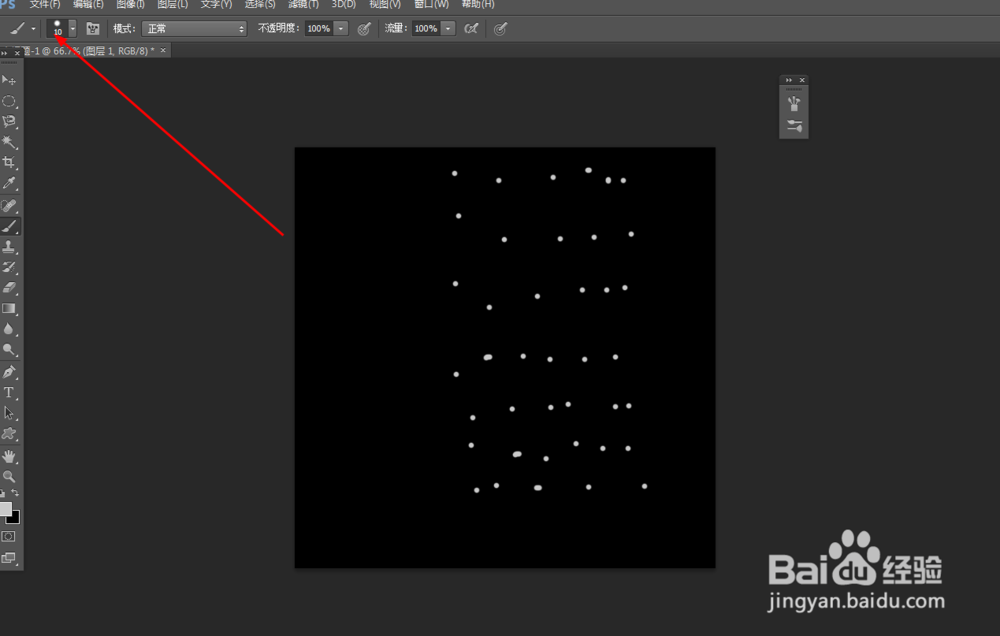Open the 窗口(W) menu
1000x636 pixels.
(432, 4)
